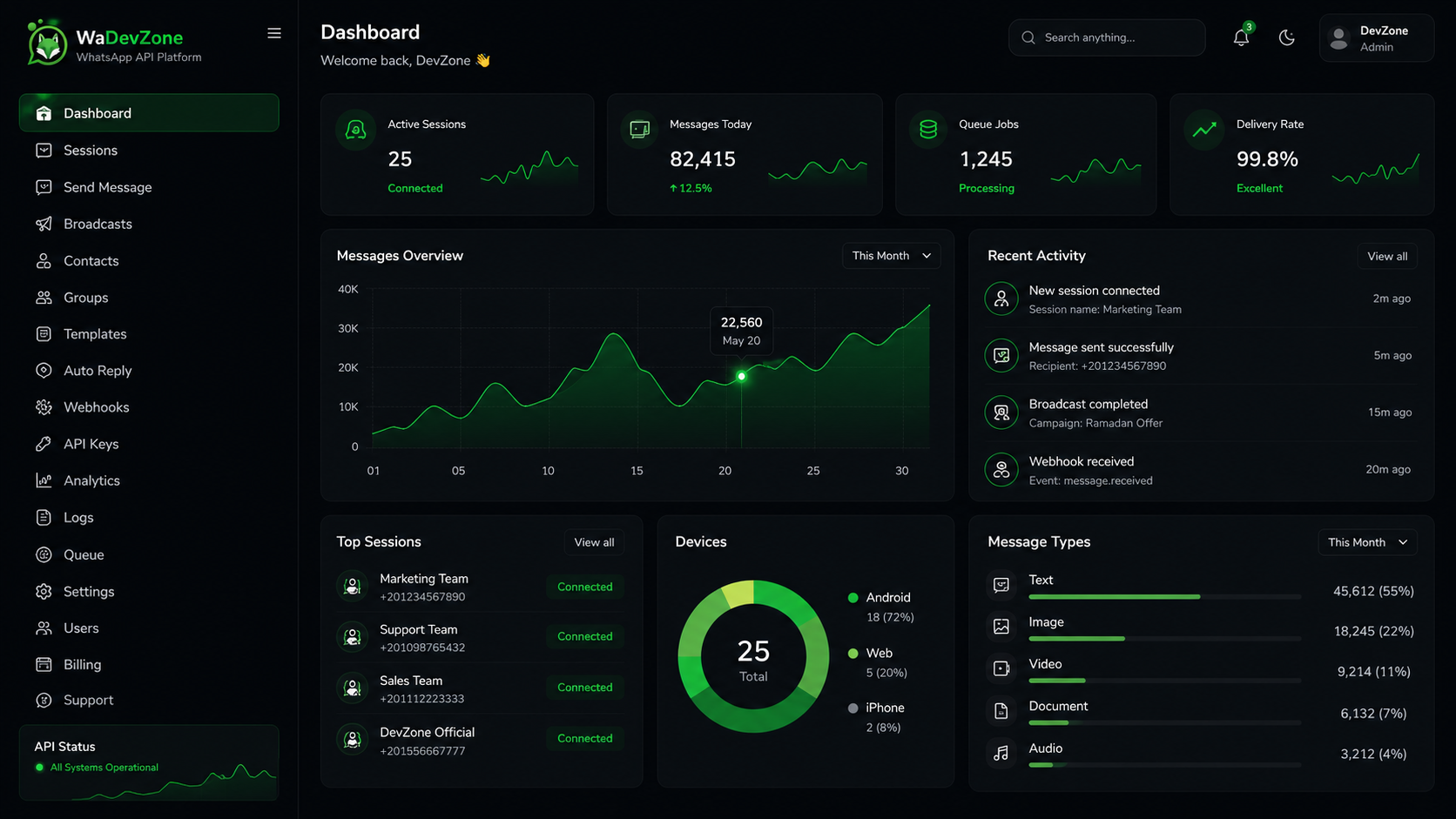1456x819 pixels.
Task: Click the Video message type icon
Action: click(1001, 668)
